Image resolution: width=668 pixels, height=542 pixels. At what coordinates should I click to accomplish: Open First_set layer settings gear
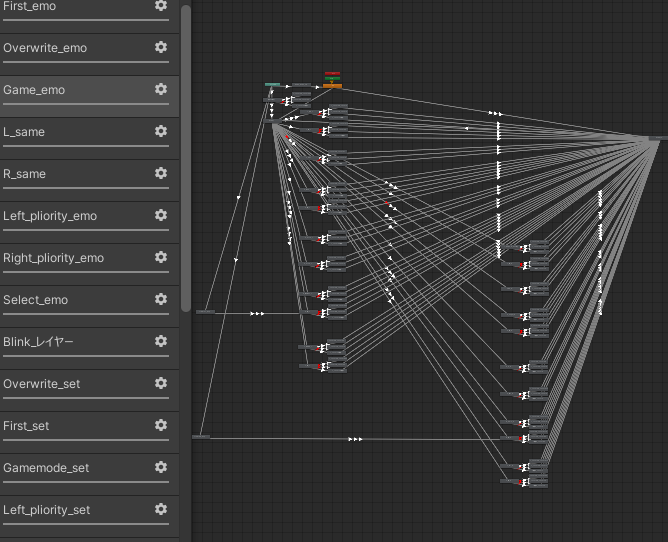[x=161, y=425]
